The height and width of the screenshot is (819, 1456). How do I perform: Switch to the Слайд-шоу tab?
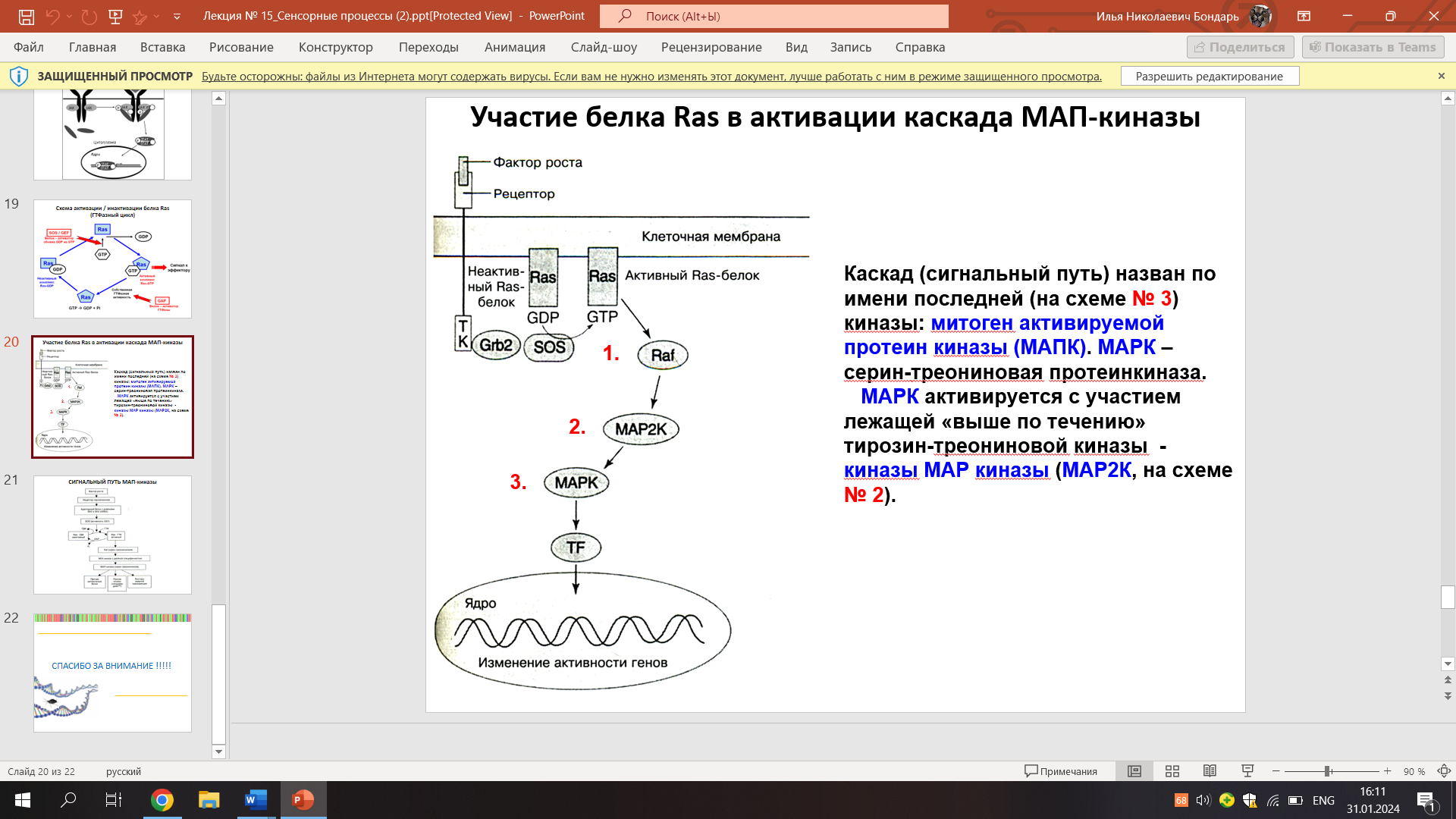tap(604, 47)
